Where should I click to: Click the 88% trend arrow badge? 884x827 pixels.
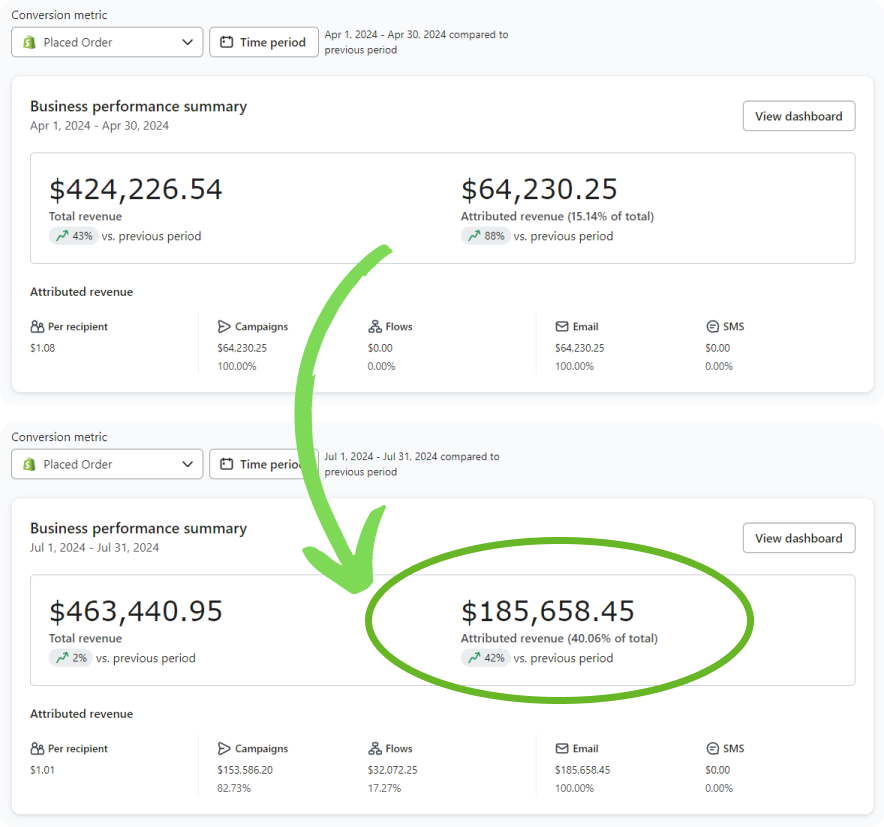pyautogui.click(x=485, y=237)
